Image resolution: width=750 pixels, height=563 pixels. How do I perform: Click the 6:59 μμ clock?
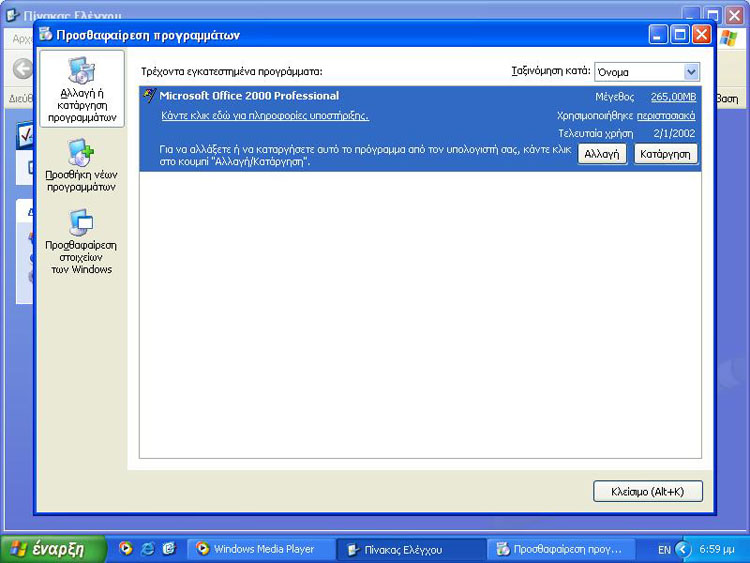click(717, 549)
